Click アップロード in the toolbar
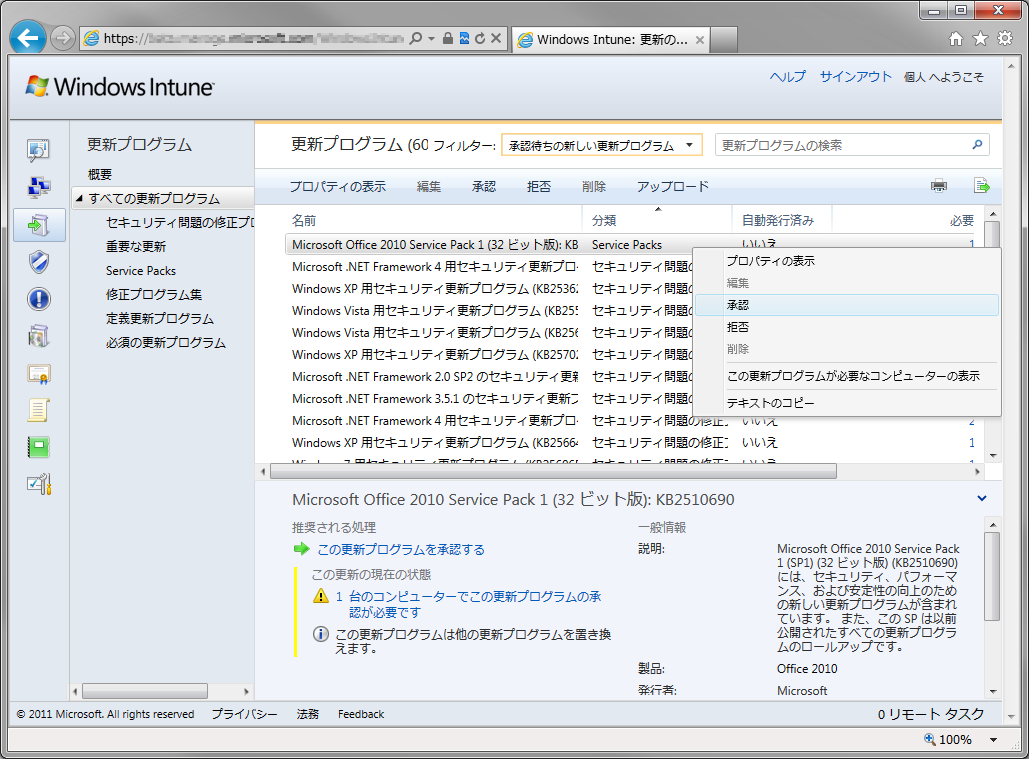1029x759 pixels. click(x=673, y=186)
